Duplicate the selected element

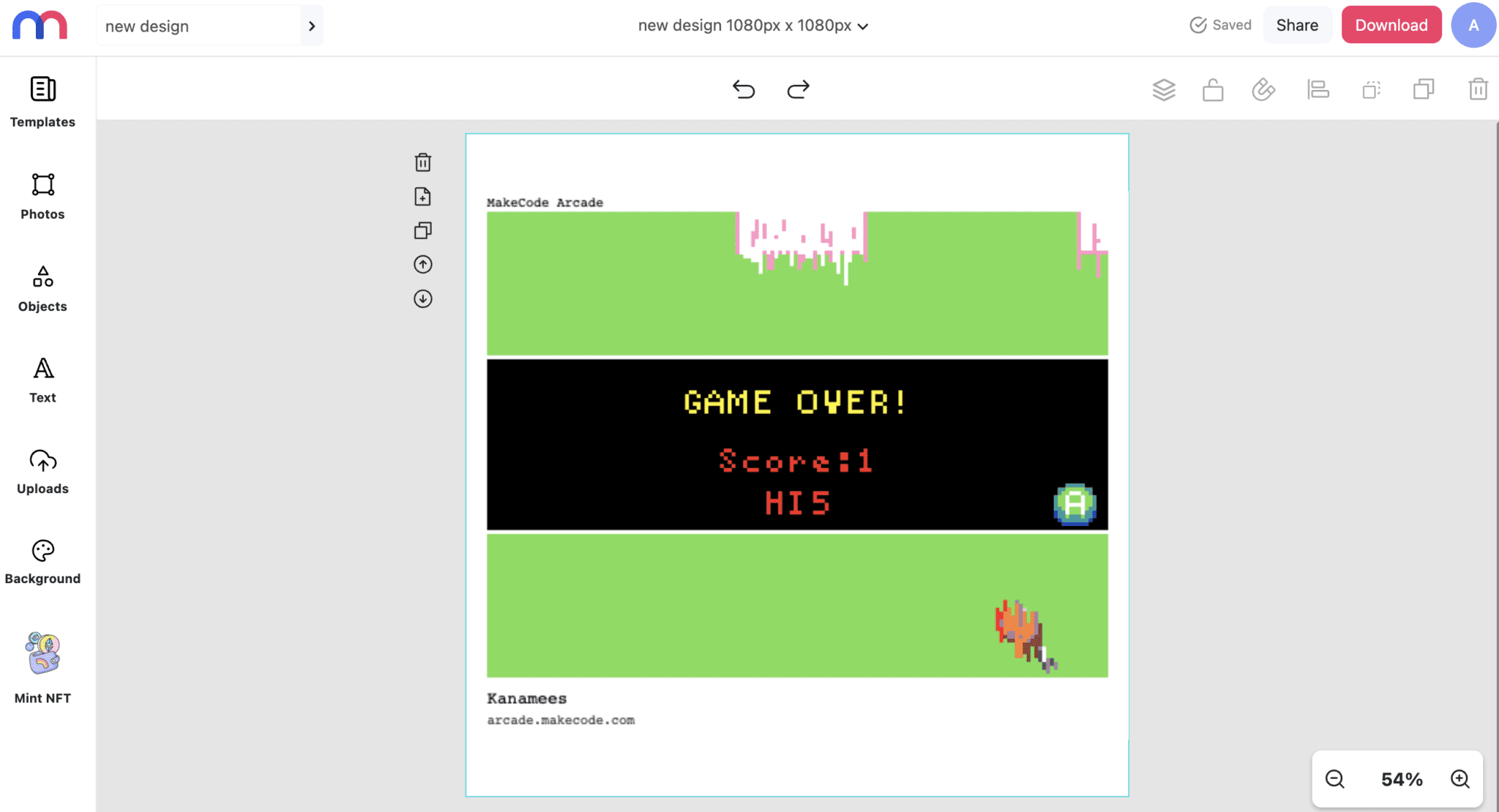click(x=1424, y=89)
